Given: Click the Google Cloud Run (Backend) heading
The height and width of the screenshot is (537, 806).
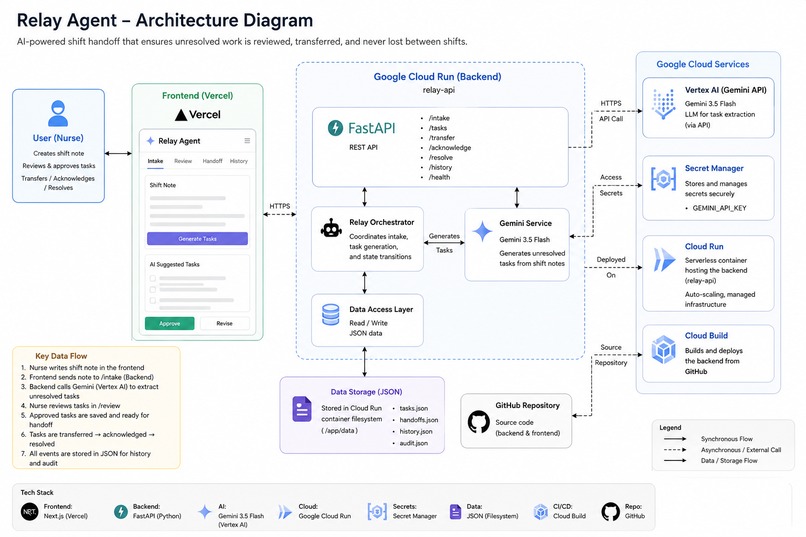Looking at the screenshot, I should point(437,77).
